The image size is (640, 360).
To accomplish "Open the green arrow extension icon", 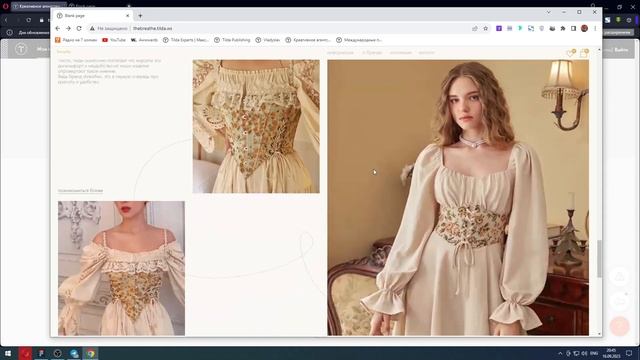I will tap(520, 29).
